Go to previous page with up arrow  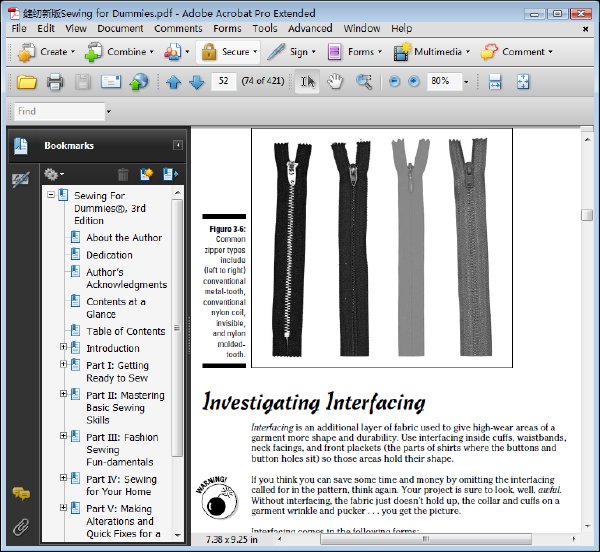pyautogui.click(x=174, y=82)
